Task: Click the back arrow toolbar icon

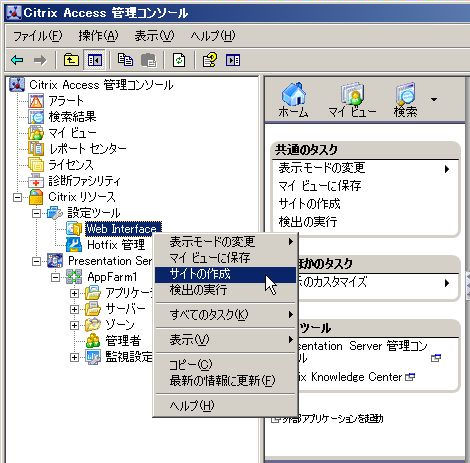Action: (17, 60)
